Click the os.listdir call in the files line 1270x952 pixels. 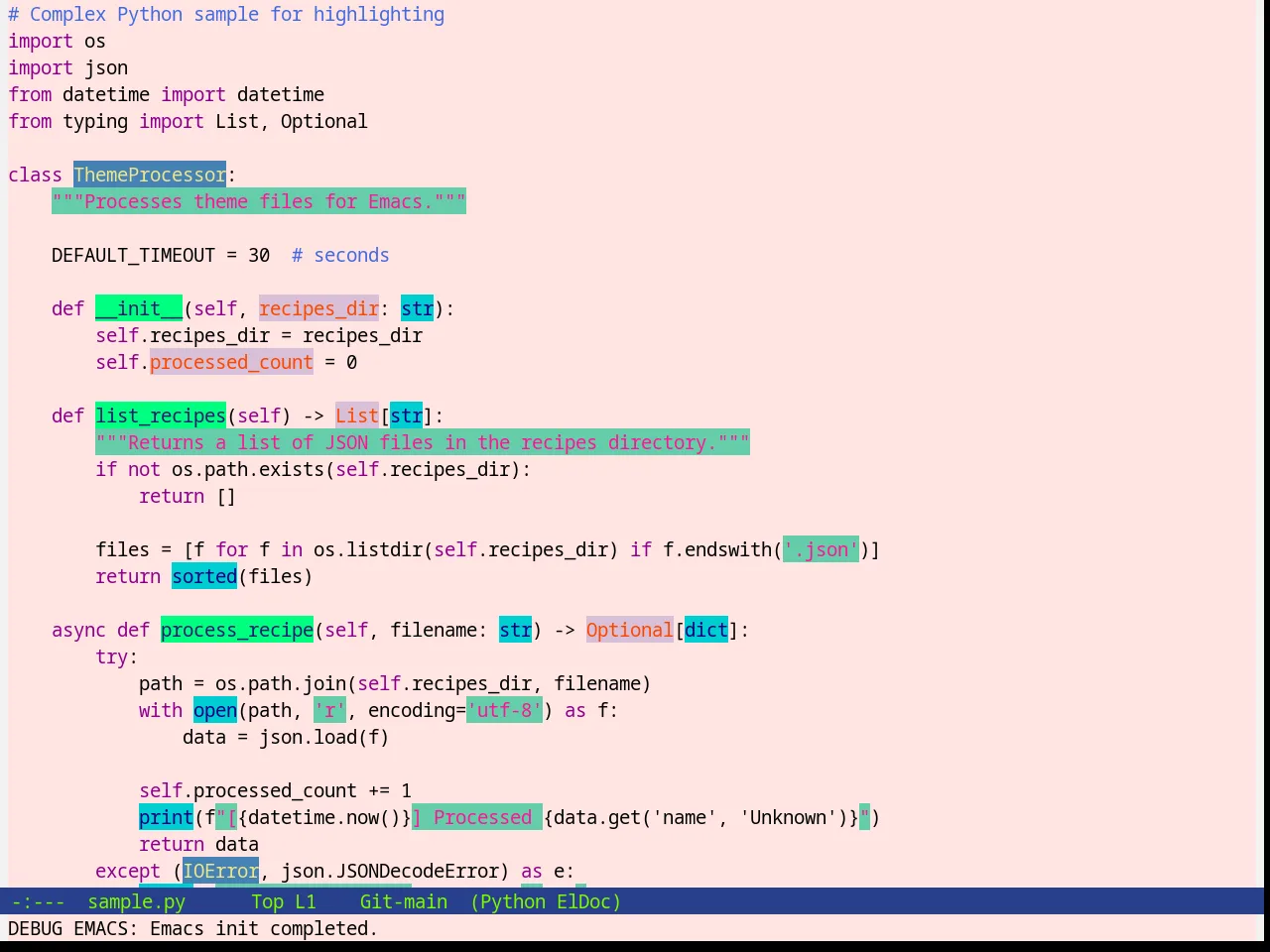click(x=368, y=549)
